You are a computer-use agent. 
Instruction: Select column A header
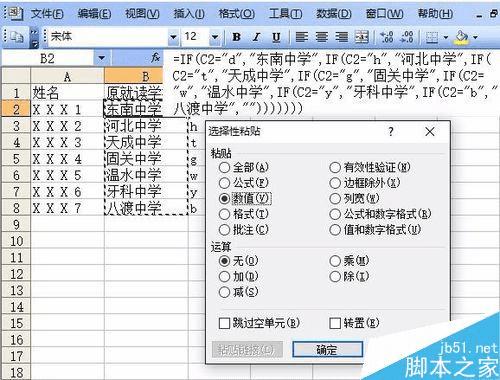67,76
